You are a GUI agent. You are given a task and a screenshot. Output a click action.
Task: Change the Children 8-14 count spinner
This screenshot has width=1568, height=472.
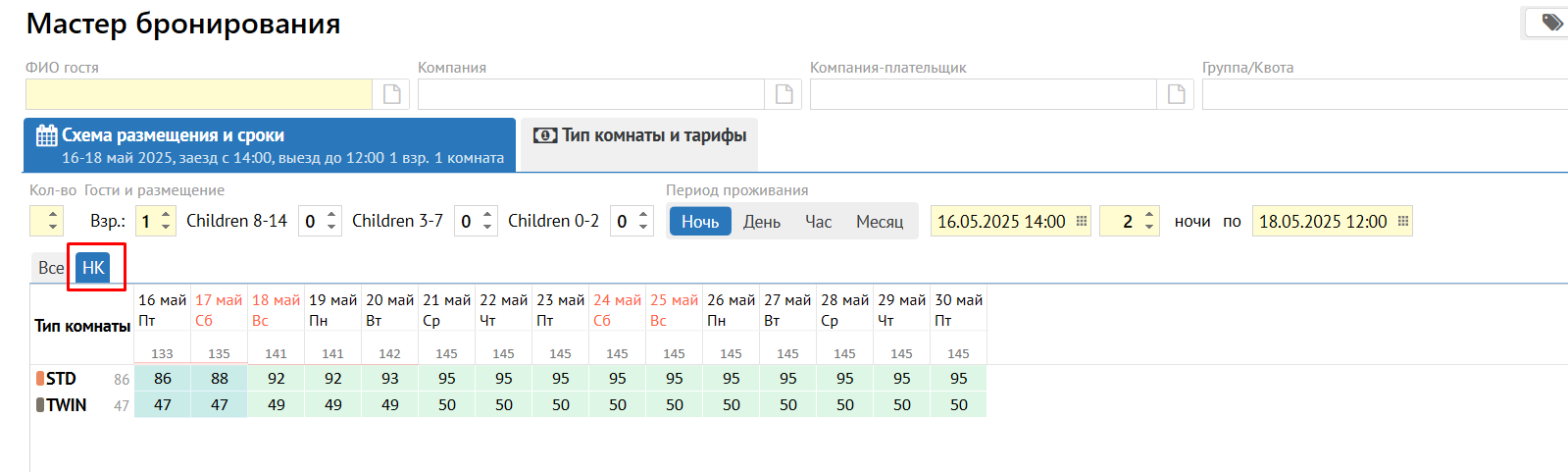(x=332, y=221)
